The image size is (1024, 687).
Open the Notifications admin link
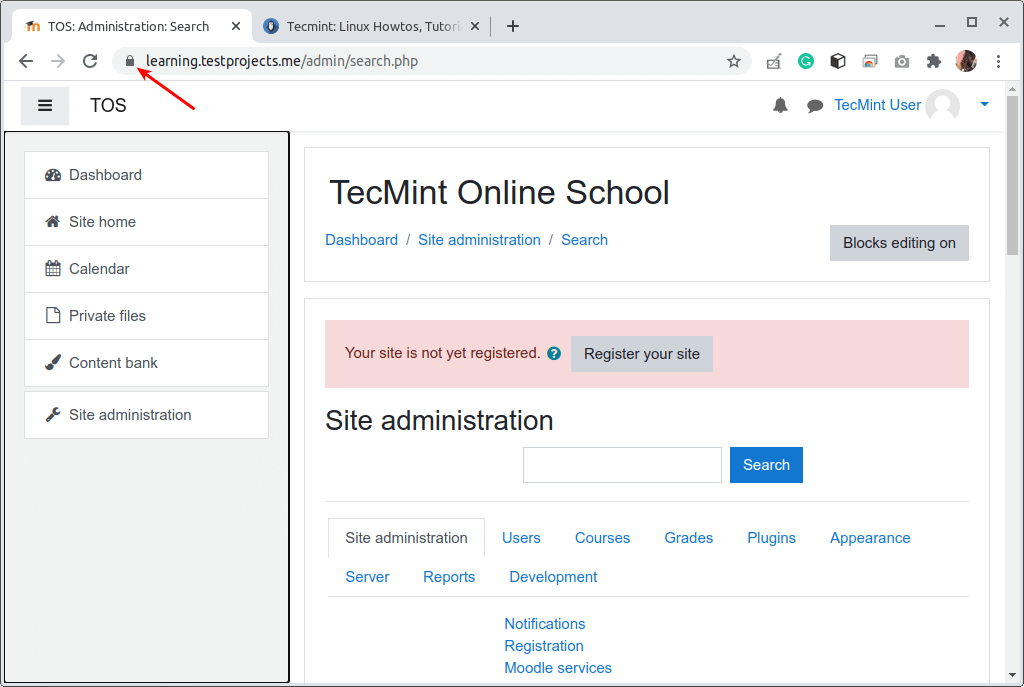tap(545, 624)
